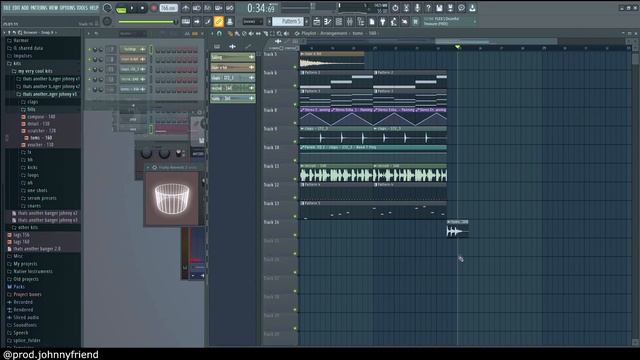Toggle mute light on Track 11
The image size is (640, 360).
[295, 179]
